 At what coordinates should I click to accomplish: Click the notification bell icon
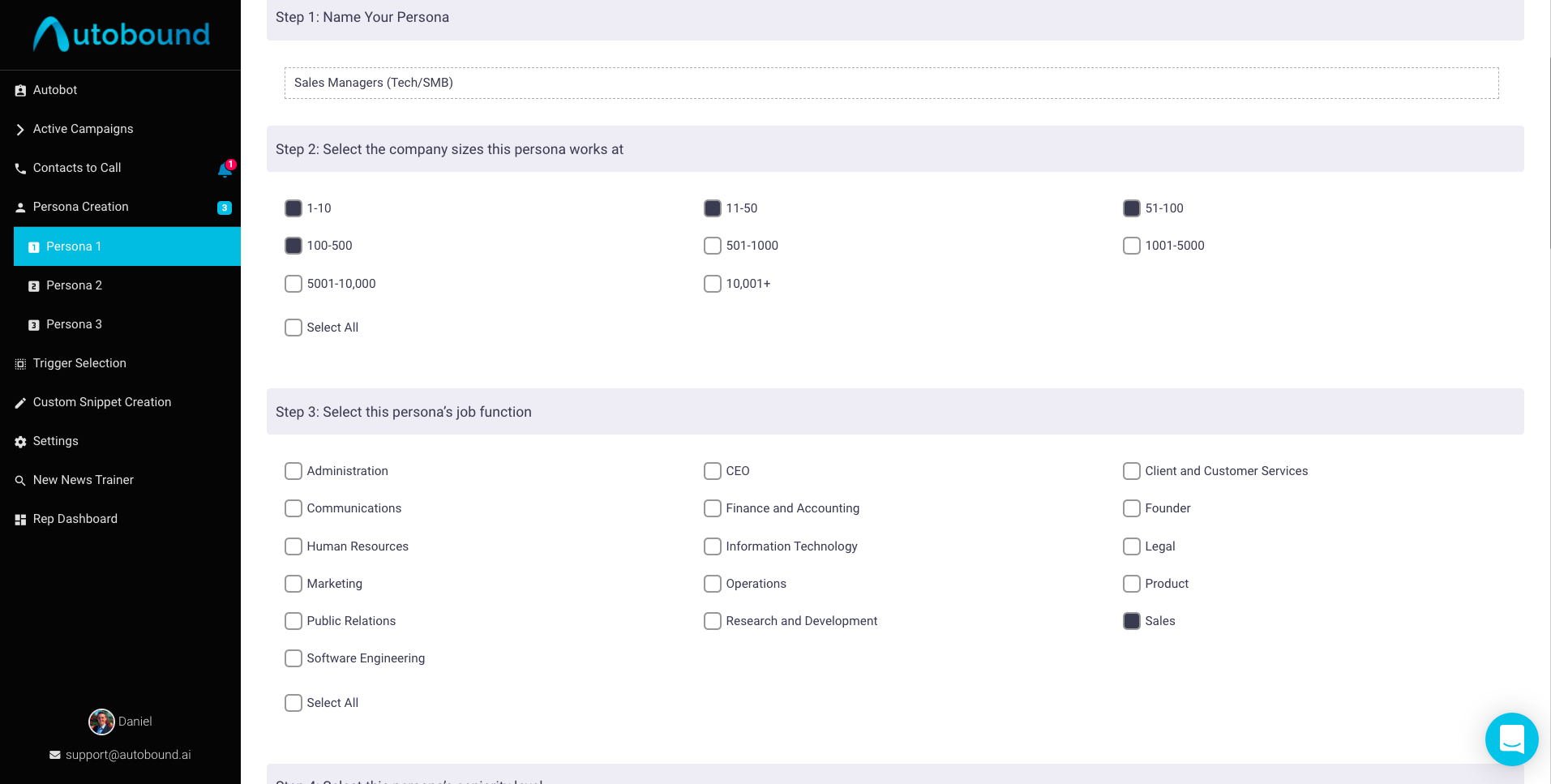pos(225,169)
